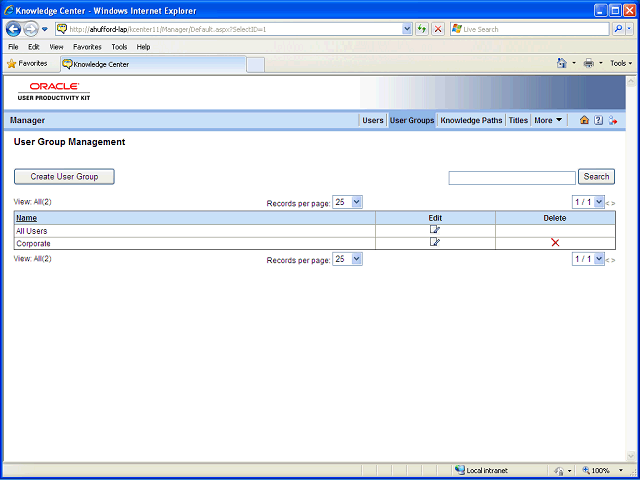Open the search provider dropdown arrow
Screen dimensions: 640x480
coord(629,29)
